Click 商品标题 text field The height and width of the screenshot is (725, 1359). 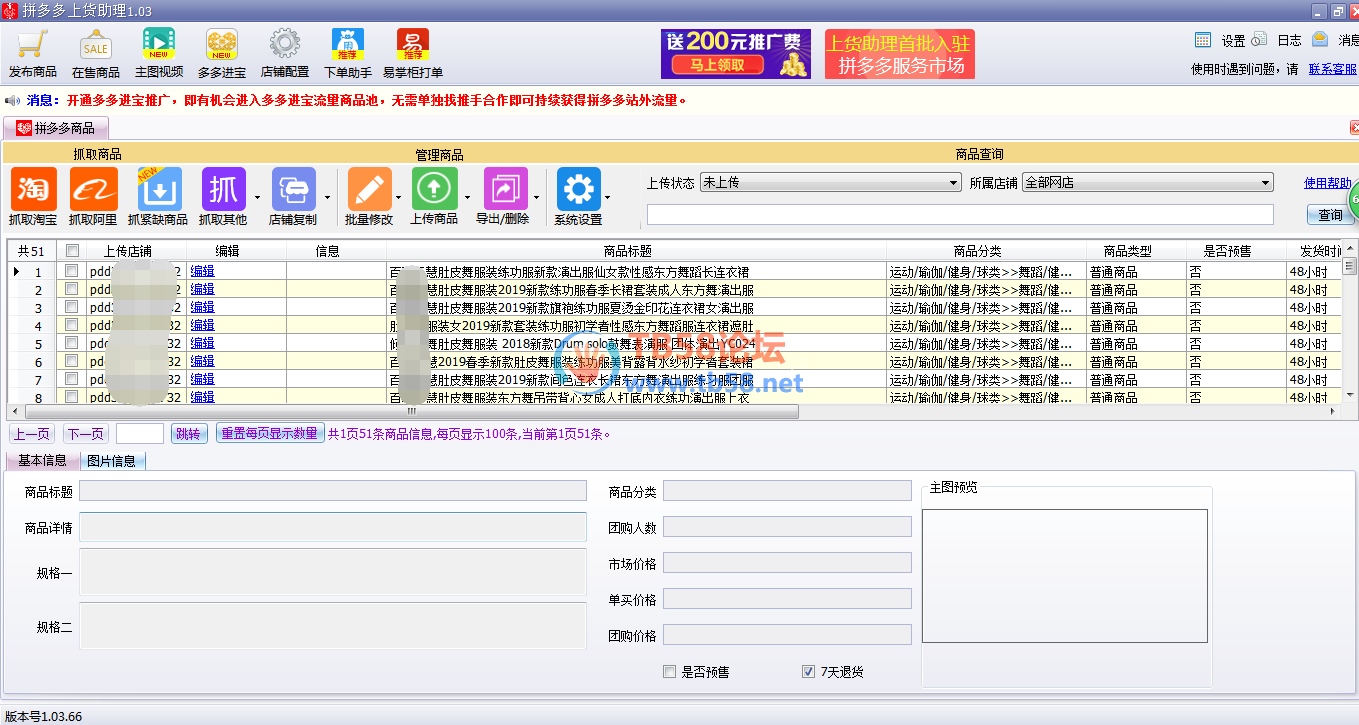coord(333,491)
